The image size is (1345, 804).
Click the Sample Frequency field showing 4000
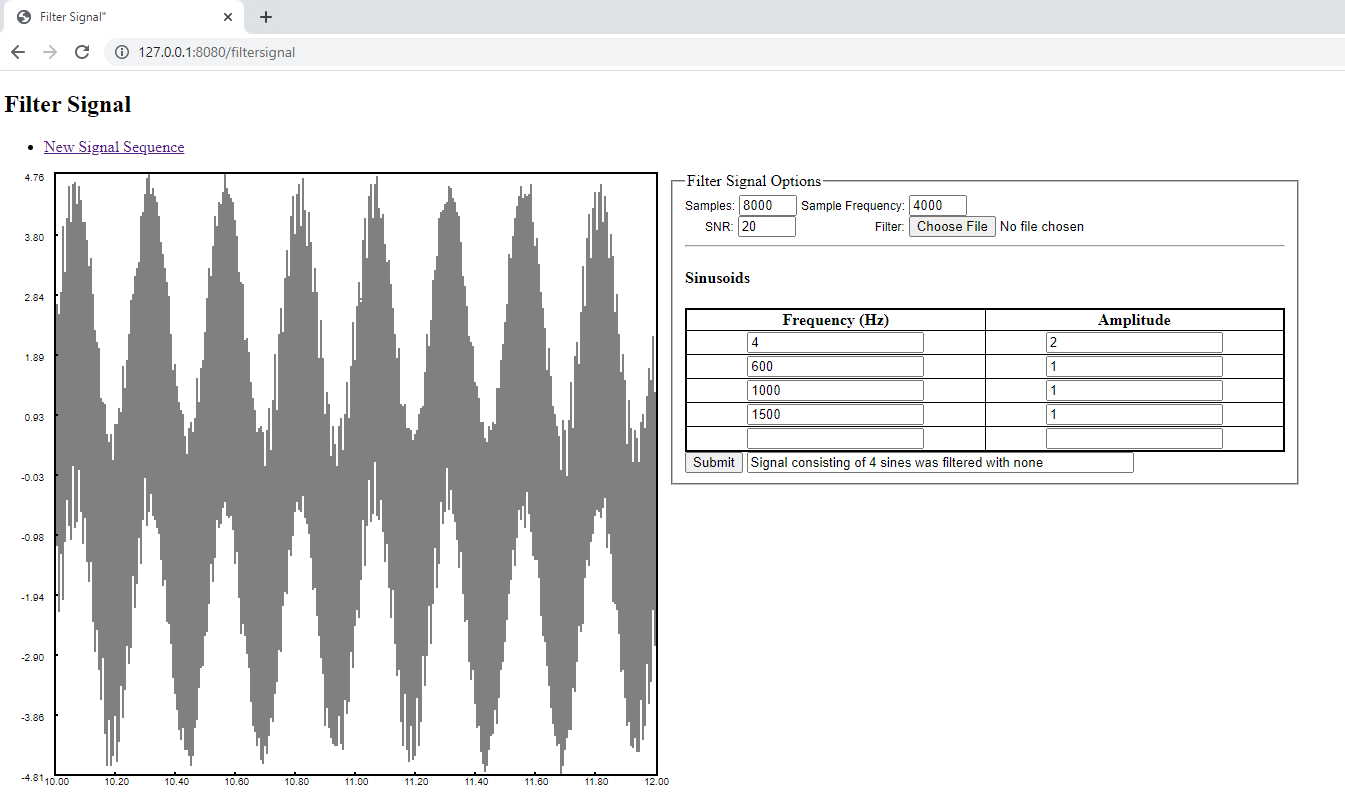click(937, 205)
